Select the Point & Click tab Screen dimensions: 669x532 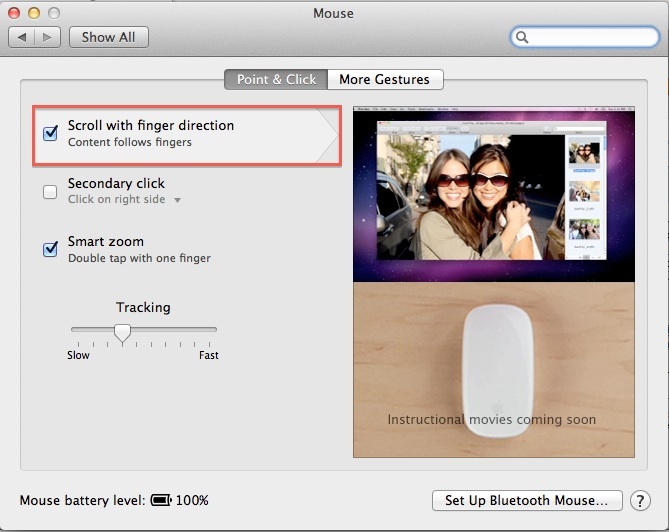pos(276,79)
